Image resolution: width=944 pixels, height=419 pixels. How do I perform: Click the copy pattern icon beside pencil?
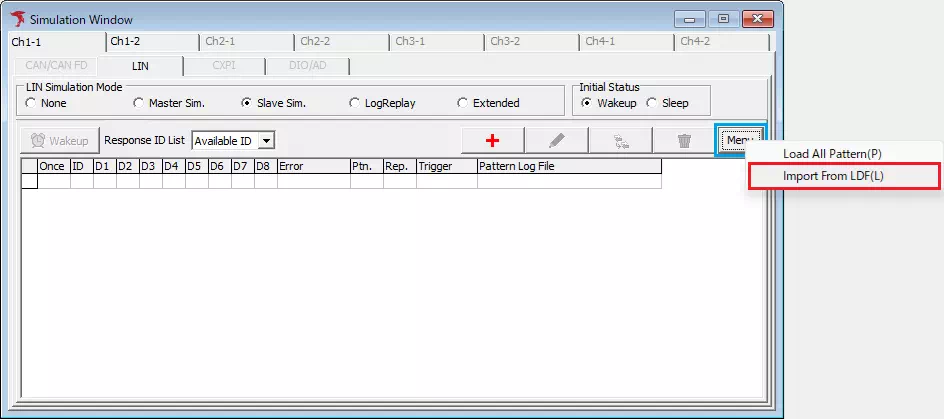coord(620,141)
